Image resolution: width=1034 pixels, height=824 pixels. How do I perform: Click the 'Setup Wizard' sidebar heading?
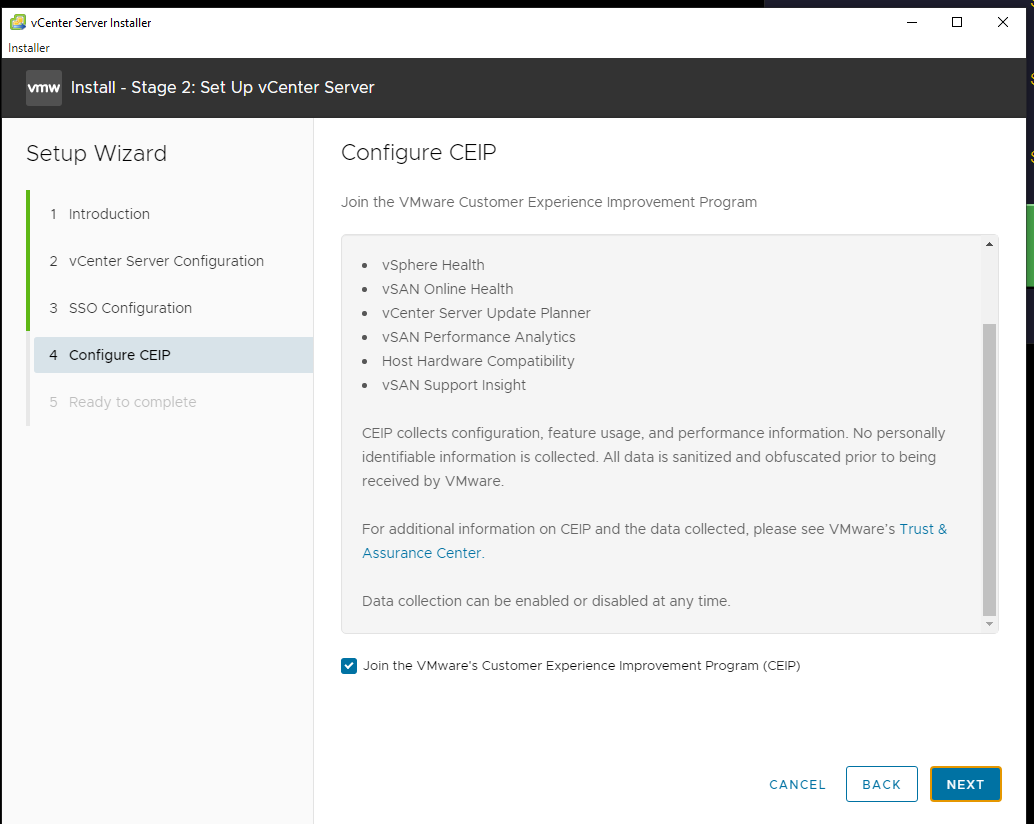[96, 154]
